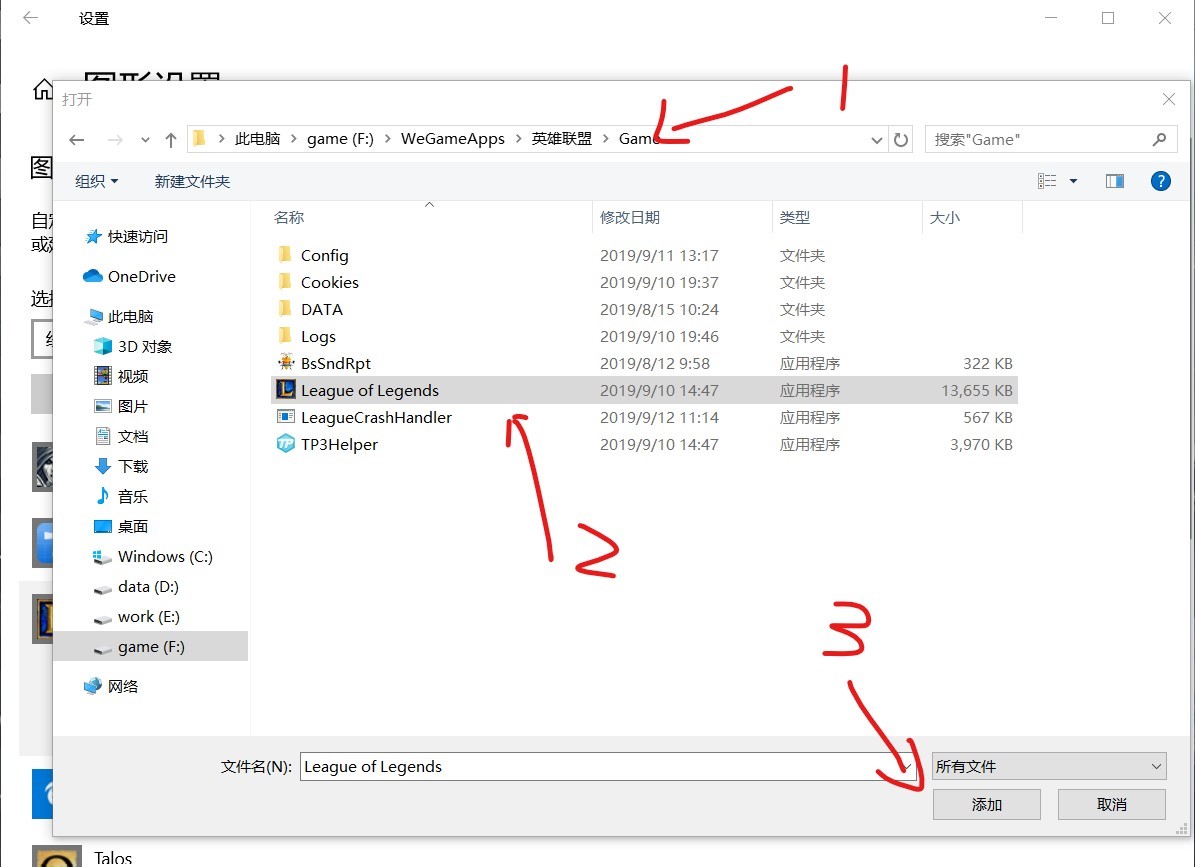This screenshot has width=1195, height=867.
Task: Select the TP3Helper application icon
Action: (x=286, y=443)
